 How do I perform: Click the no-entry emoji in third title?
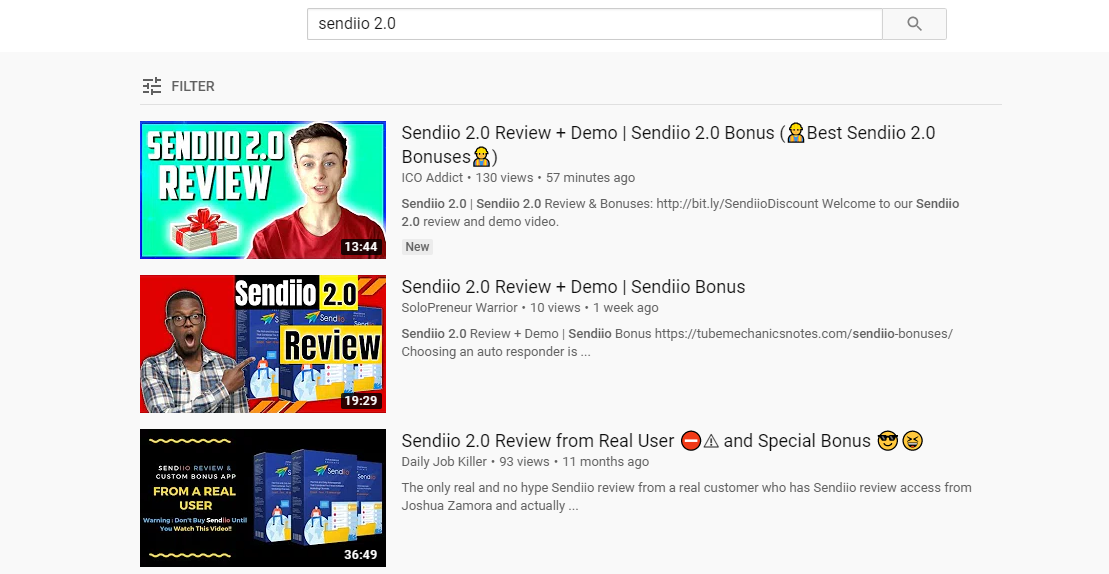point(691,441)
